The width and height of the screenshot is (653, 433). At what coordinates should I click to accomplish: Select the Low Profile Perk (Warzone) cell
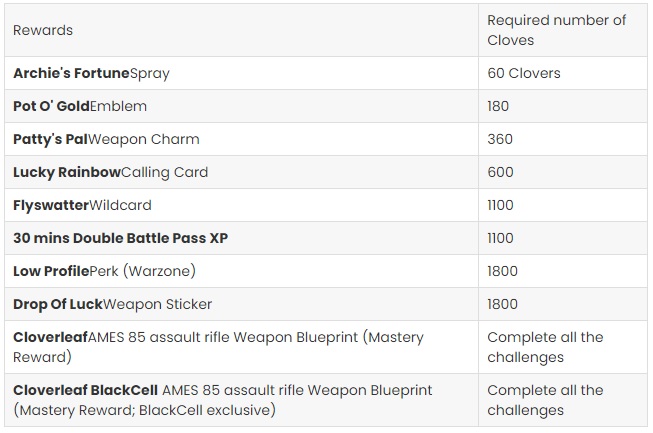coord(241,271)
